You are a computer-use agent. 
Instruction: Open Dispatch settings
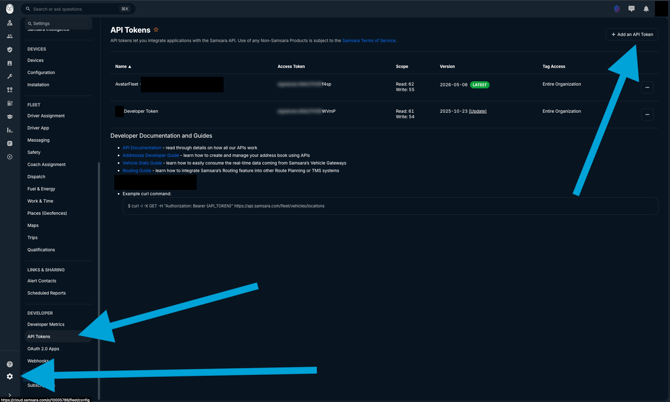(36, 176)
